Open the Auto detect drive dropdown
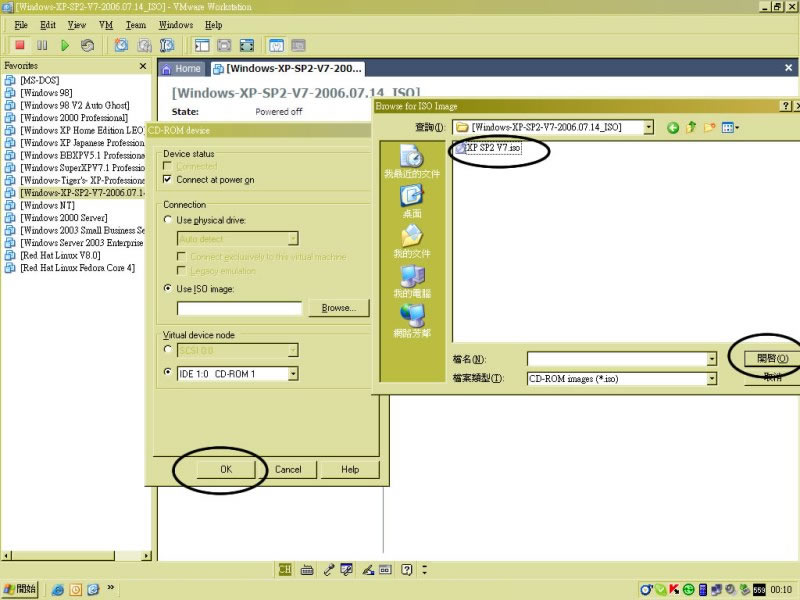The width and height of the screenshot is (800, 600). pyautogui.click(x=293, y=238)
